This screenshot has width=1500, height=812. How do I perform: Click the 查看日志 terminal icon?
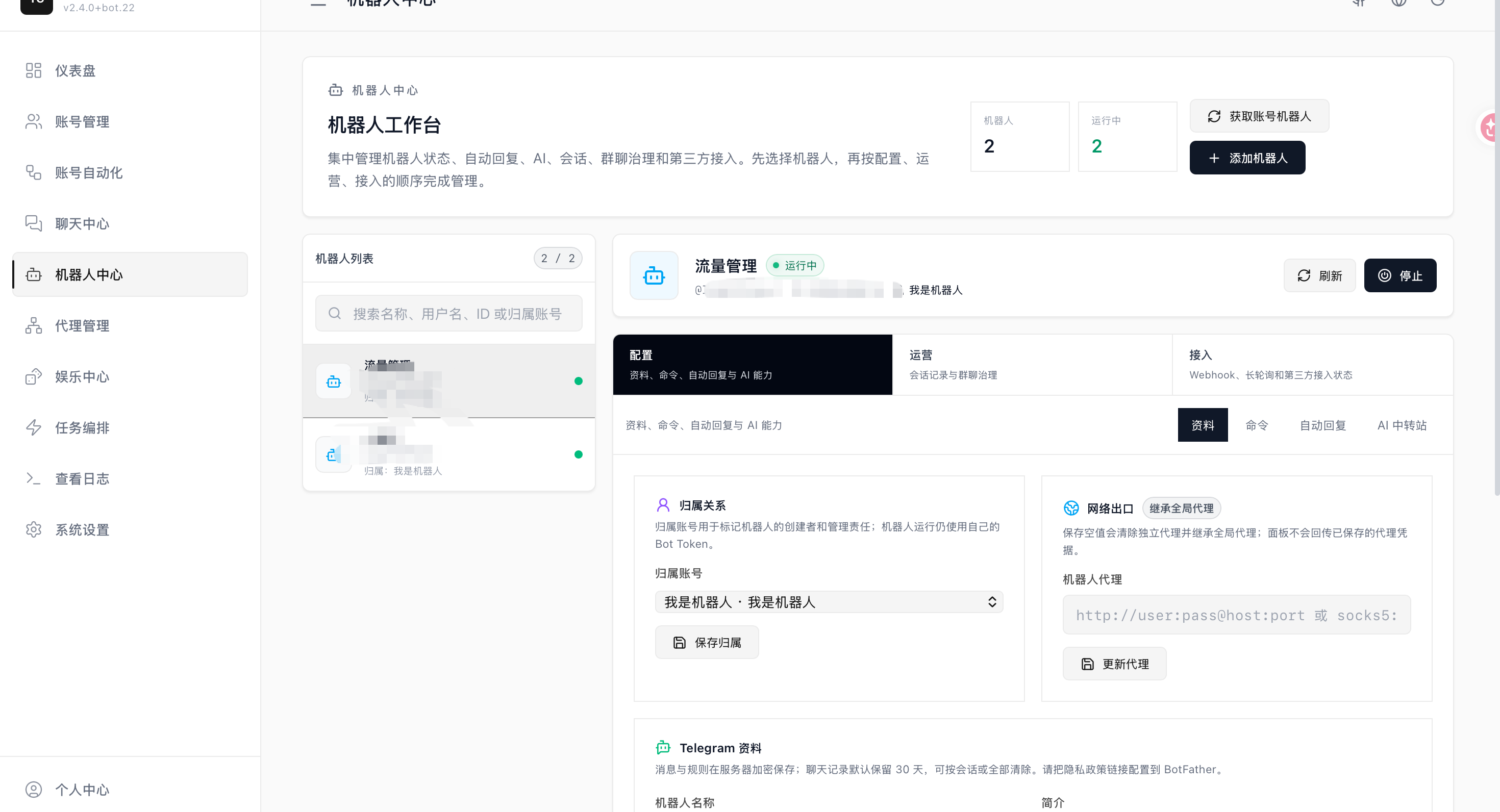pyautogui.click(x=34, y=478)
